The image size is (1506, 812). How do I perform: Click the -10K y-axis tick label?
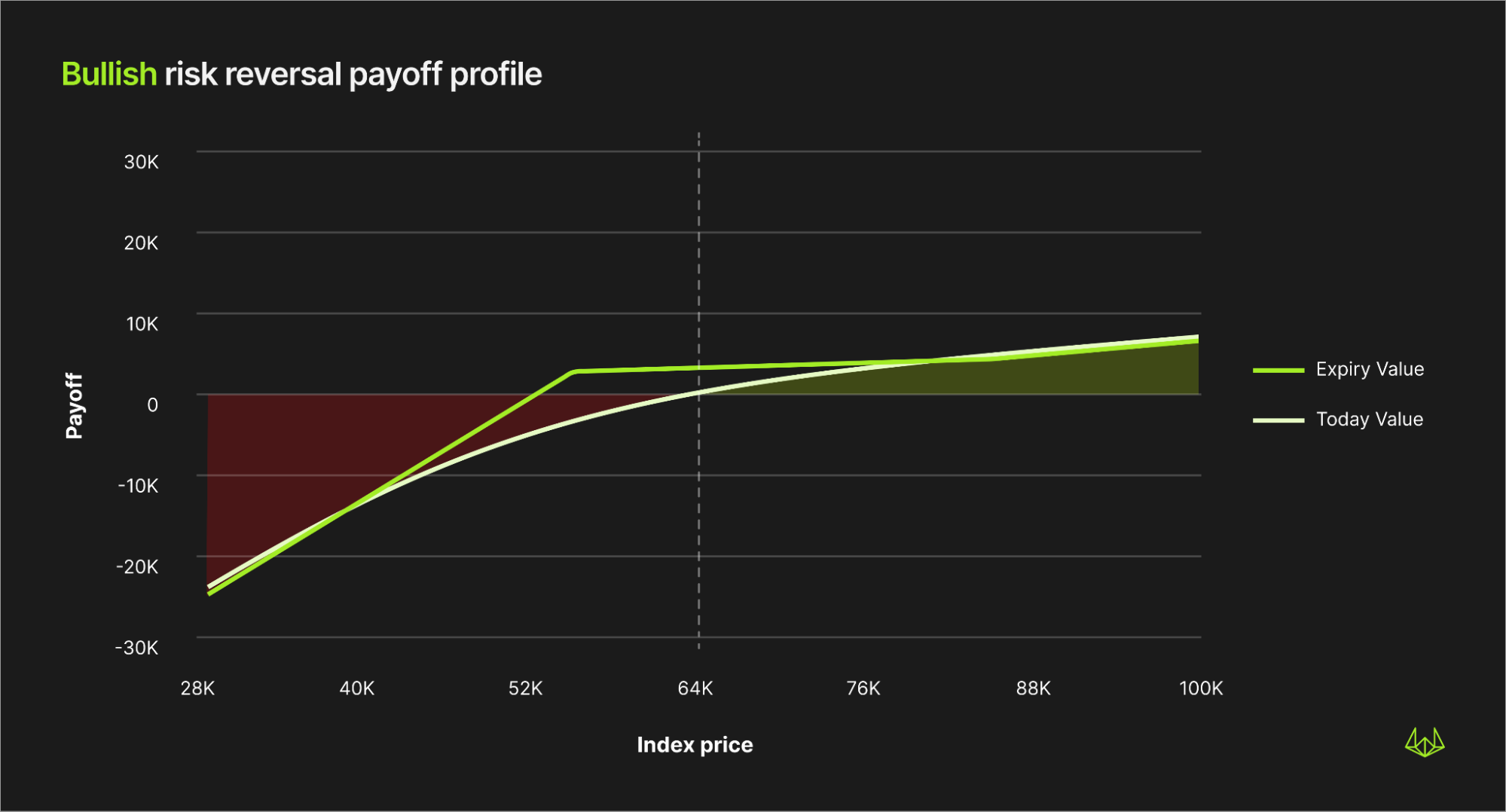[x=138, y=486]
